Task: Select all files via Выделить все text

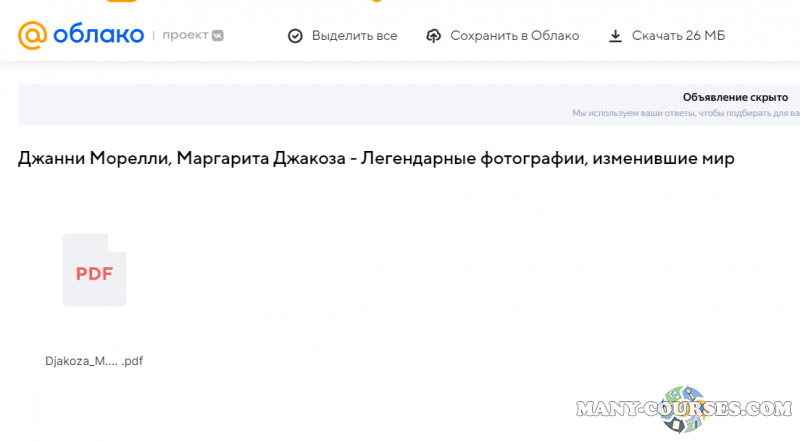Action: [354, 36]
